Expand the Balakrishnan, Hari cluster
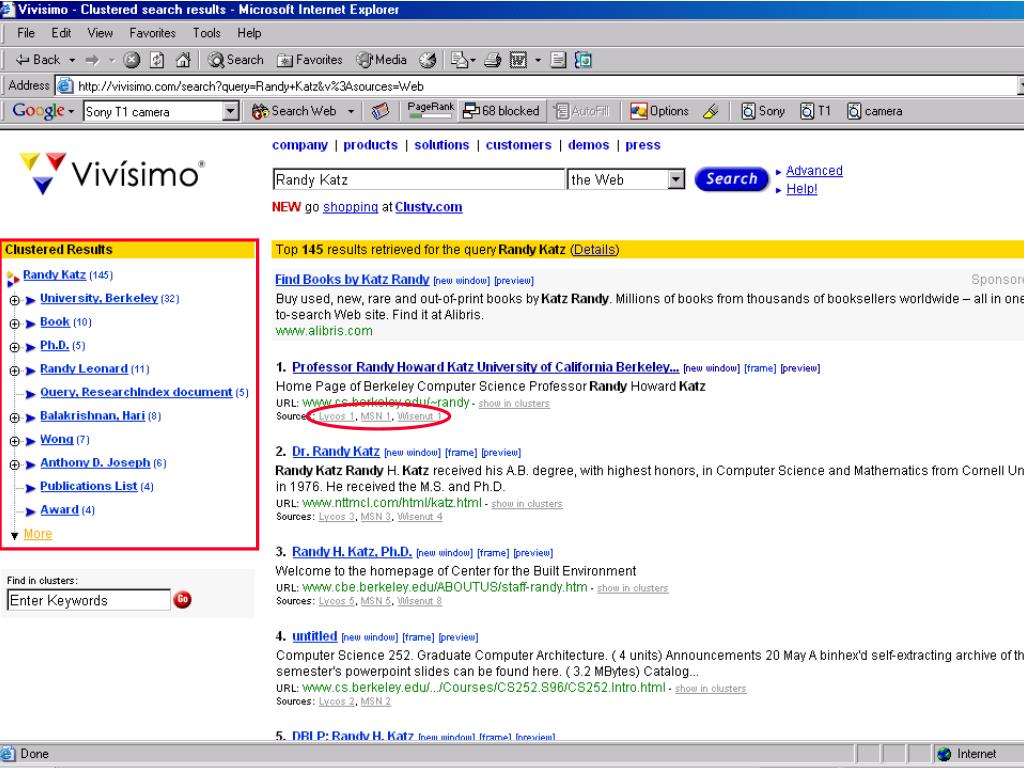The image size is (1024, 768). coord(14,418)
